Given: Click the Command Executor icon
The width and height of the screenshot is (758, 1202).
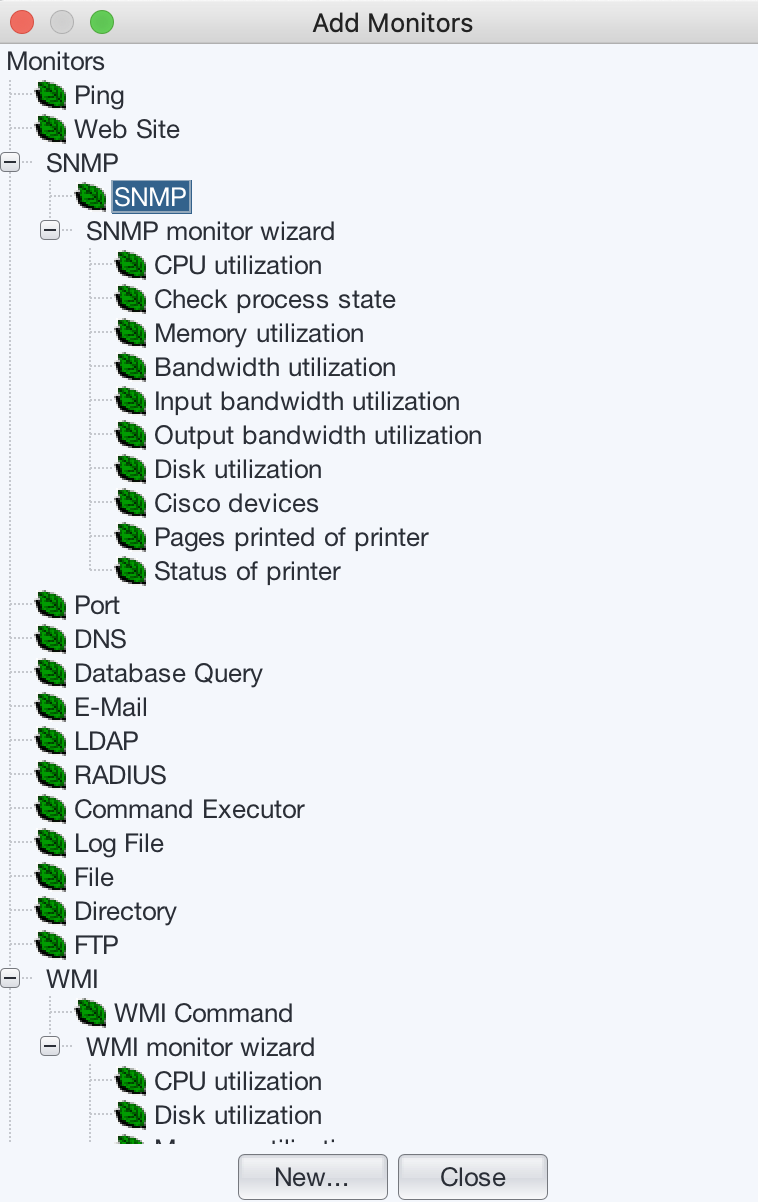Looking at the screenshot, I should tap(50, 809).
